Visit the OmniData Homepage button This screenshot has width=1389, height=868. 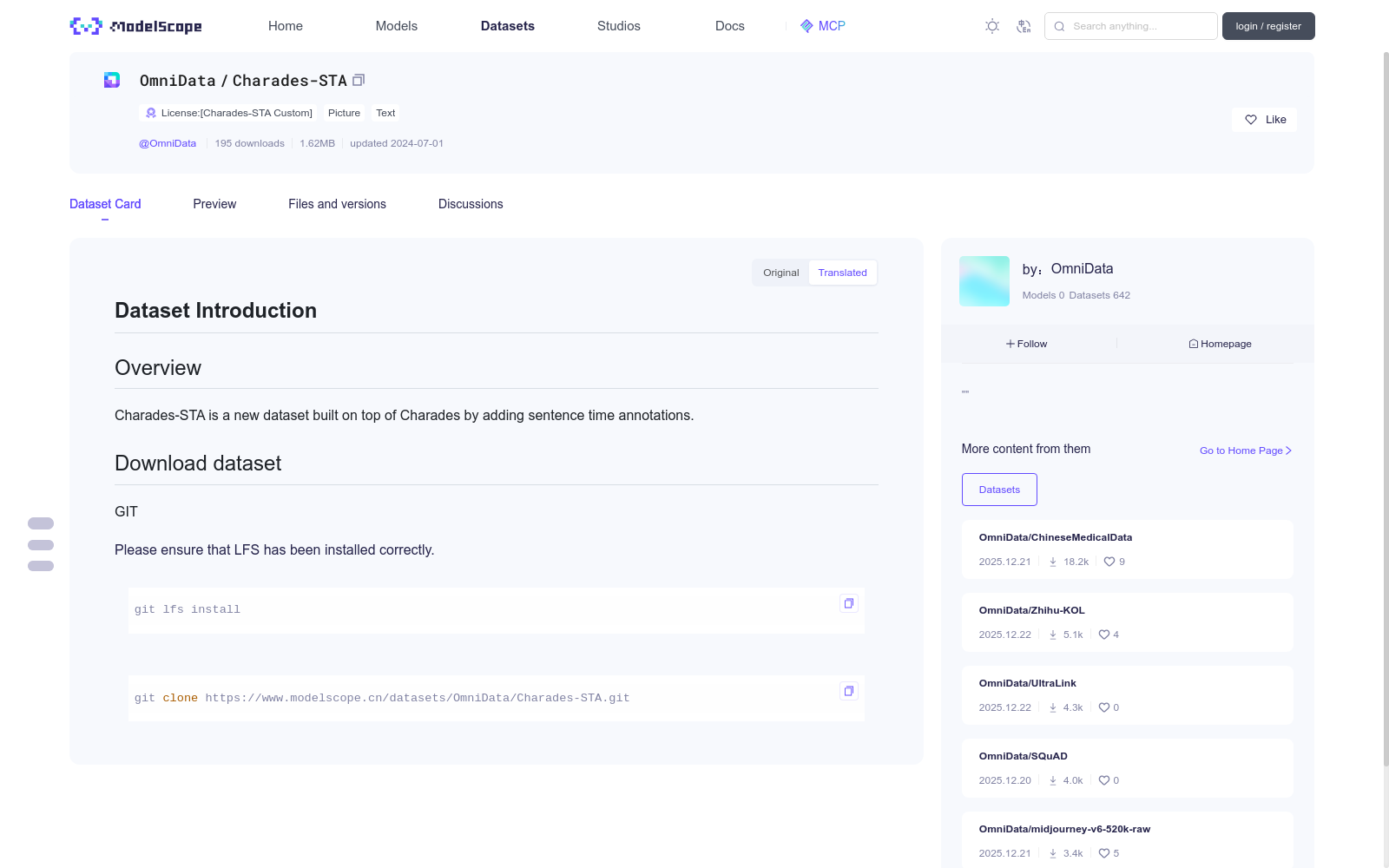(x=1220, y=344)
